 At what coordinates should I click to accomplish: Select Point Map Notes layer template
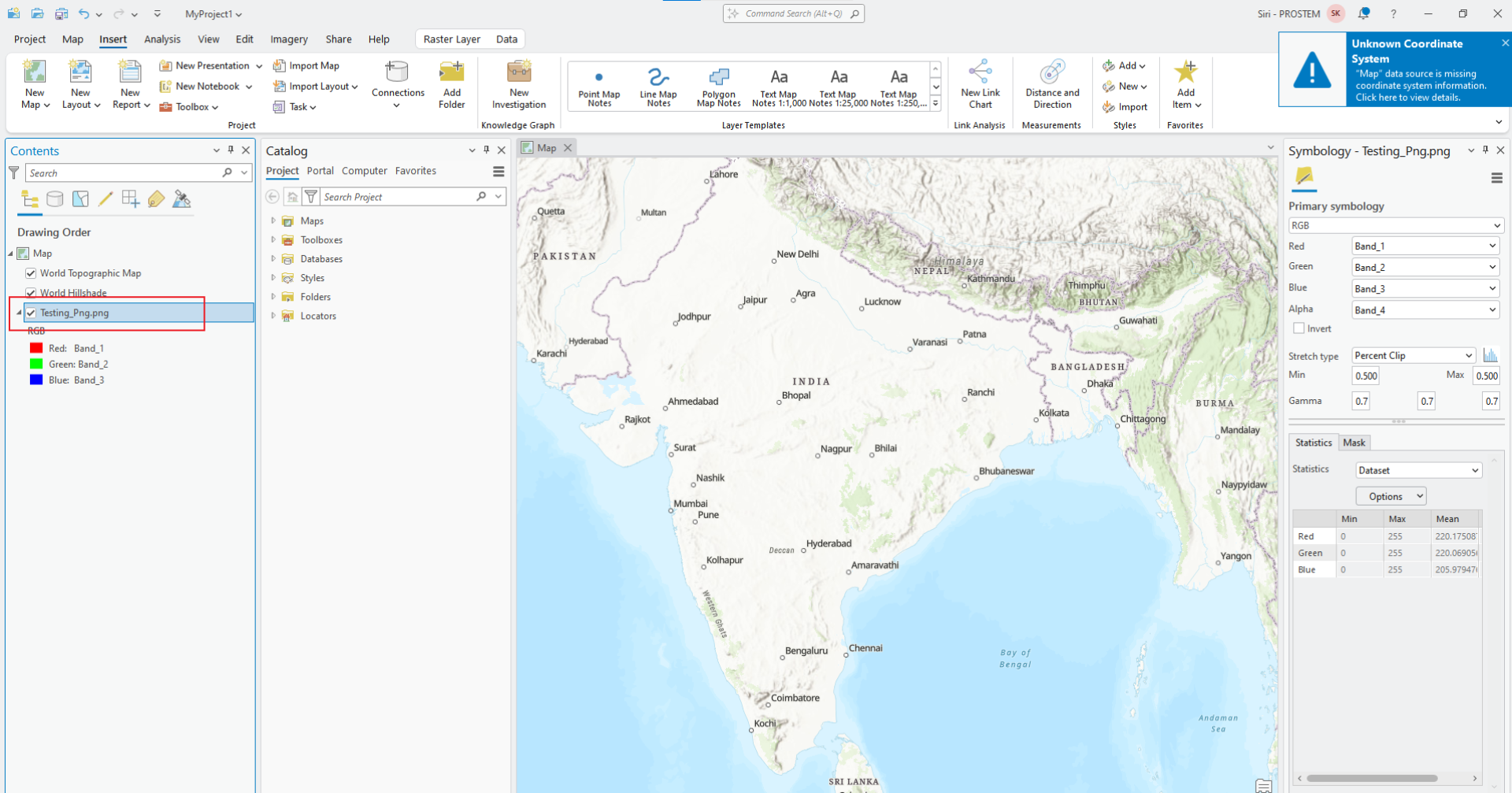point(599,87)
